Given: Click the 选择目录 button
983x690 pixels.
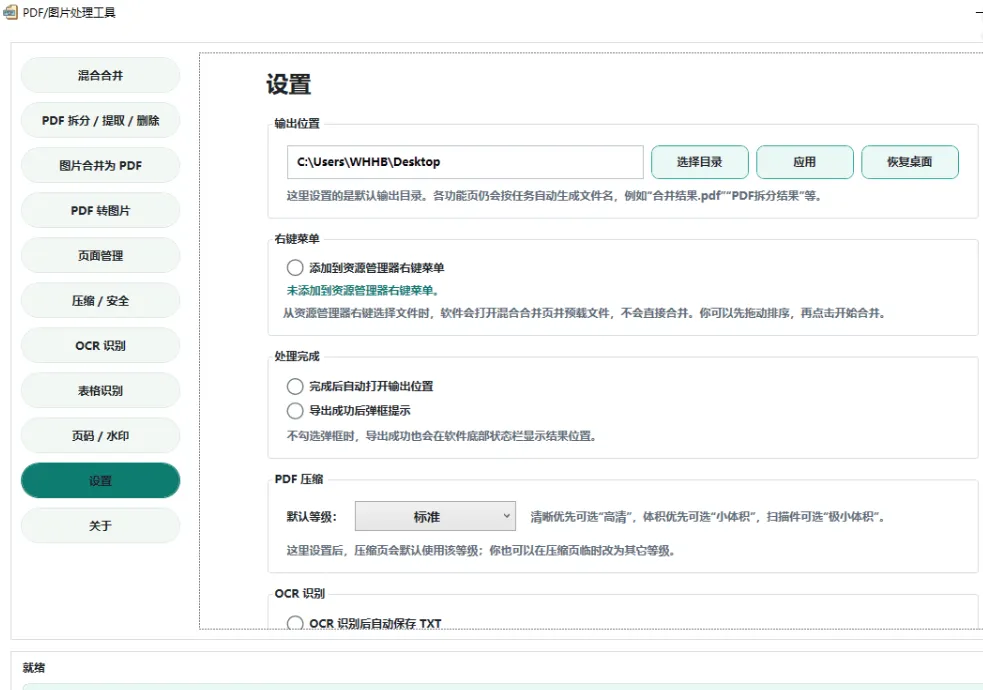Looking at the screenshot, I should [700, 162].
